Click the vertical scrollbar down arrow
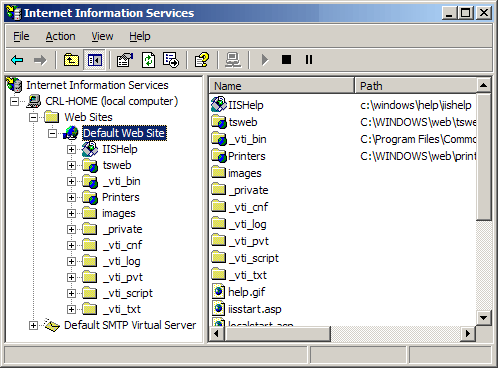Image resolution: width=498 pixels, height=368 pixels. click(484, 318)
